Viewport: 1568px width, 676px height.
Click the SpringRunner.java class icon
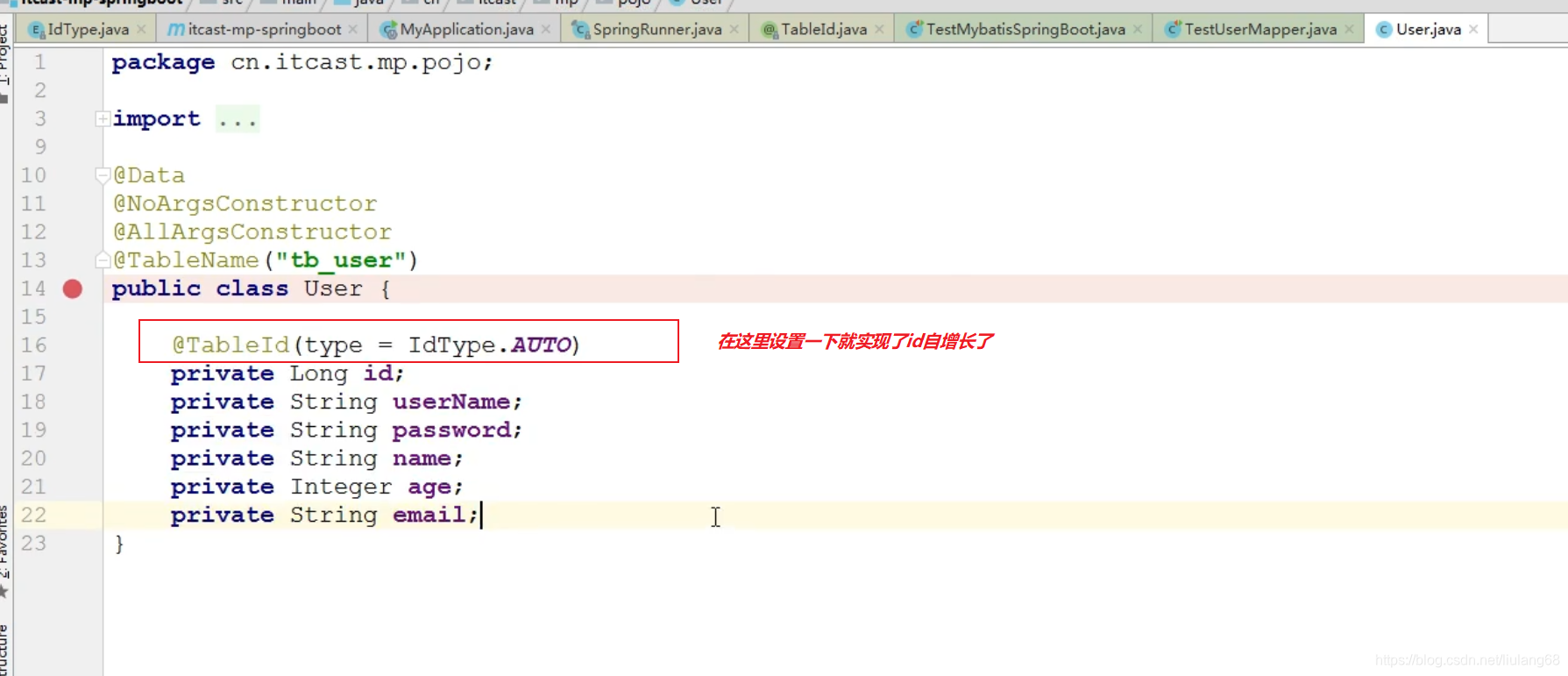(x=580, y=30)
